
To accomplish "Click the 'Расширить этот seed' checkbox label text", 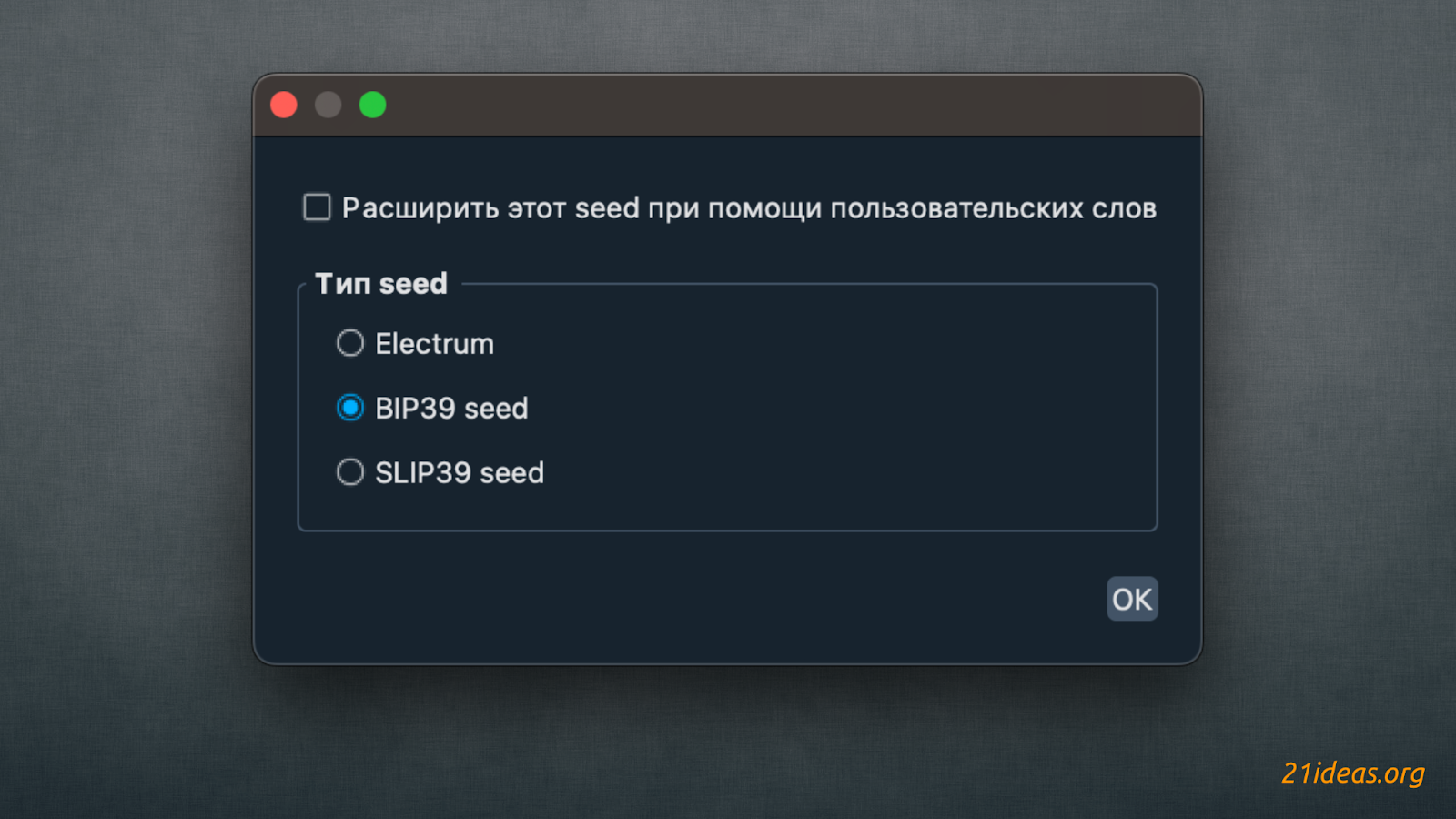I will pos(748,208).
